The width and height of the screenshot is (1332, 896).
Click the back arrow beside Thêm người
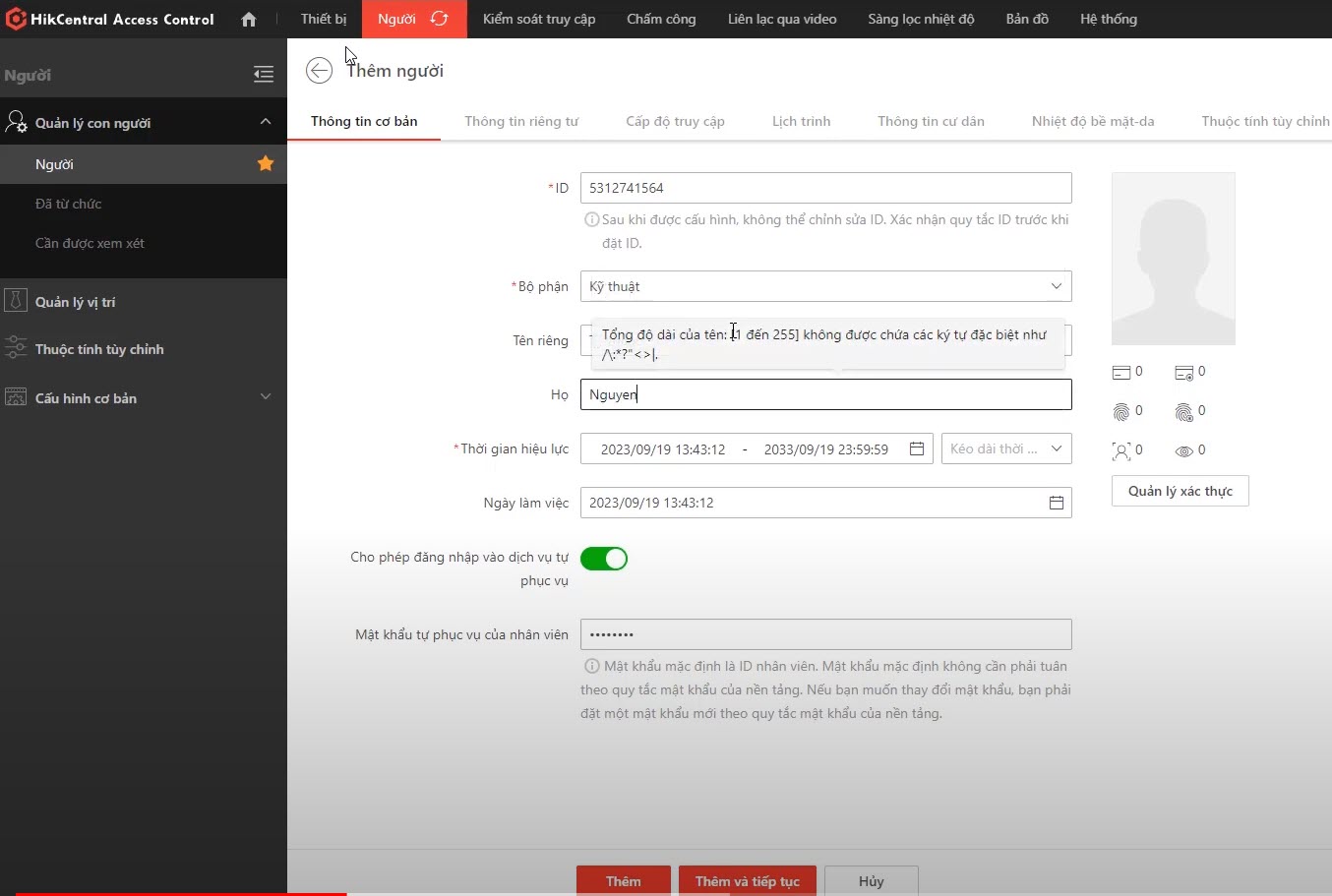coord(319,71)
